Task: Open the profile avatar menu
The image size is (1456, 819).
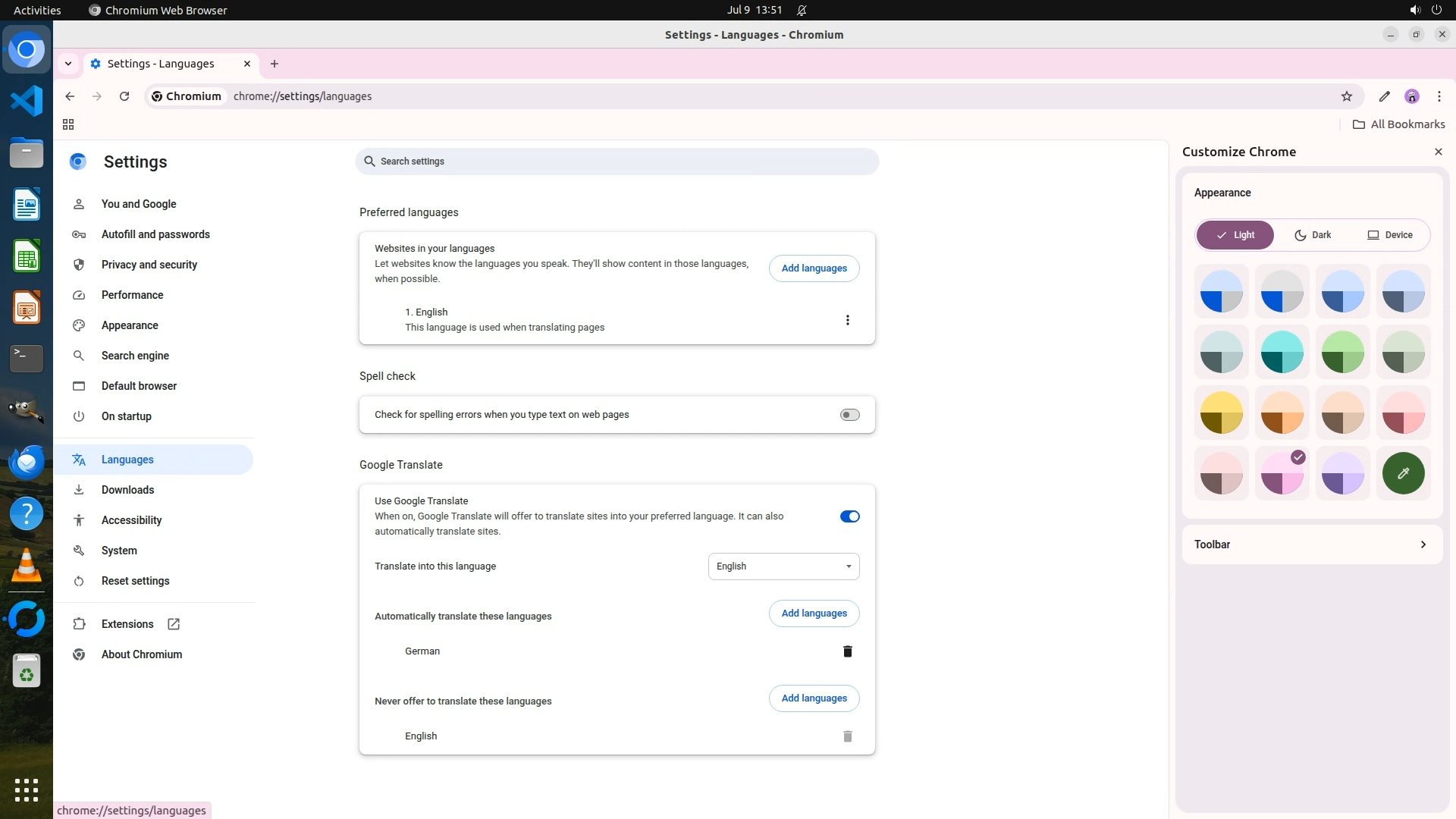Action: (1412, 96)
